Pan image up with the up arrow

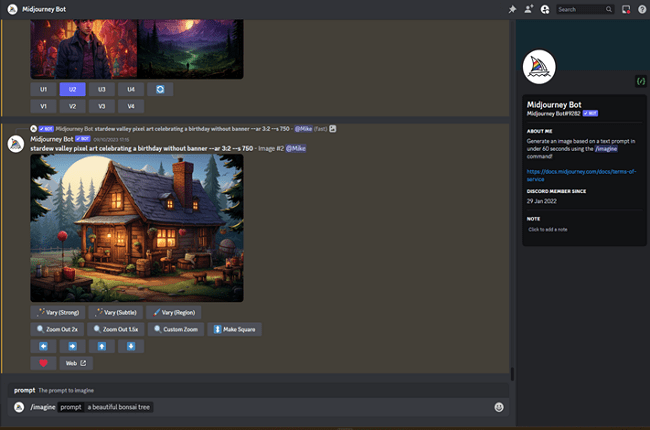102,346
